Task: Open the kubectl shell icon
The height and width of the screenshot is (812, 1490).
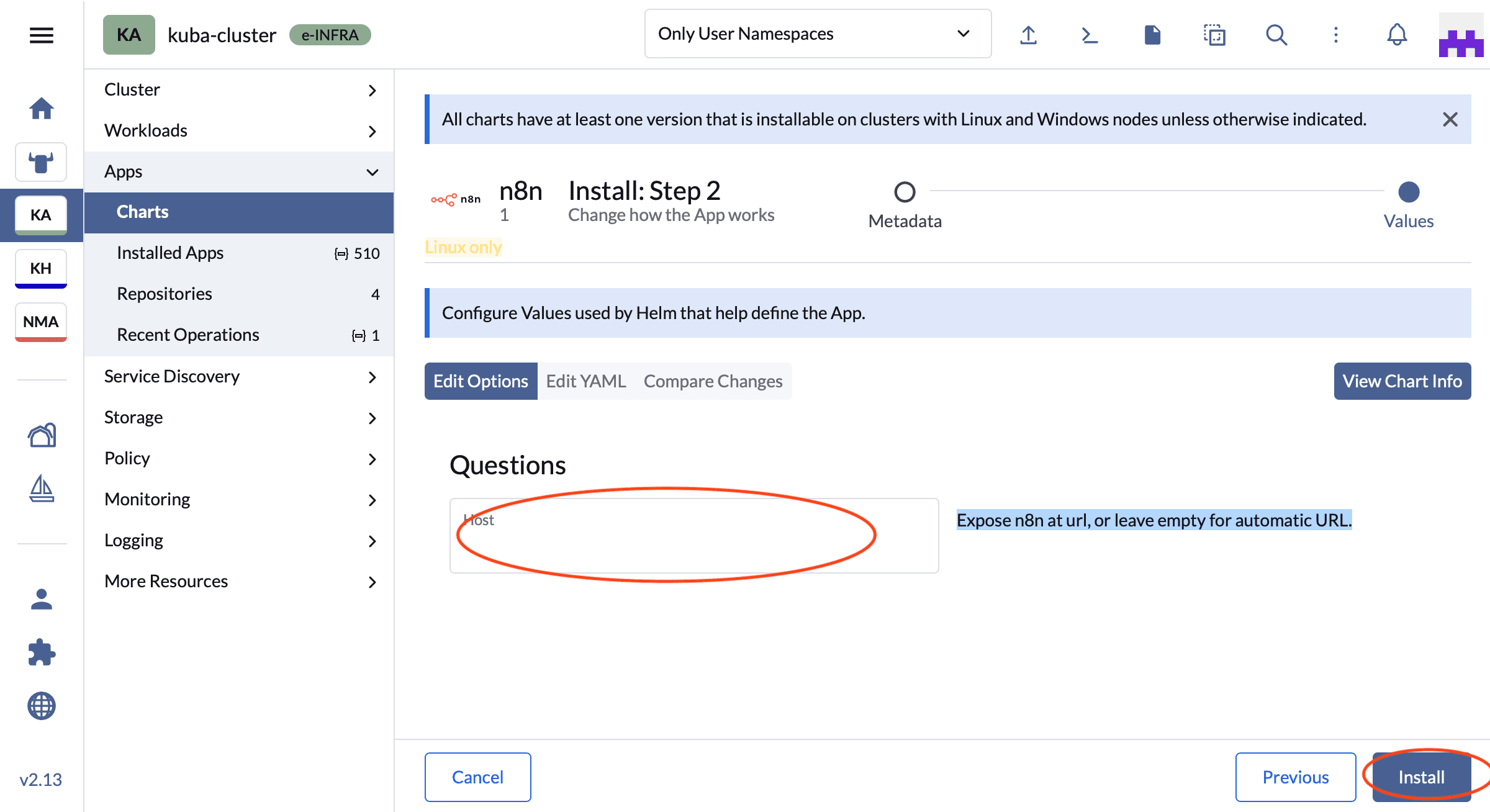Action: pyautogui.click(x=1090, y=35)
